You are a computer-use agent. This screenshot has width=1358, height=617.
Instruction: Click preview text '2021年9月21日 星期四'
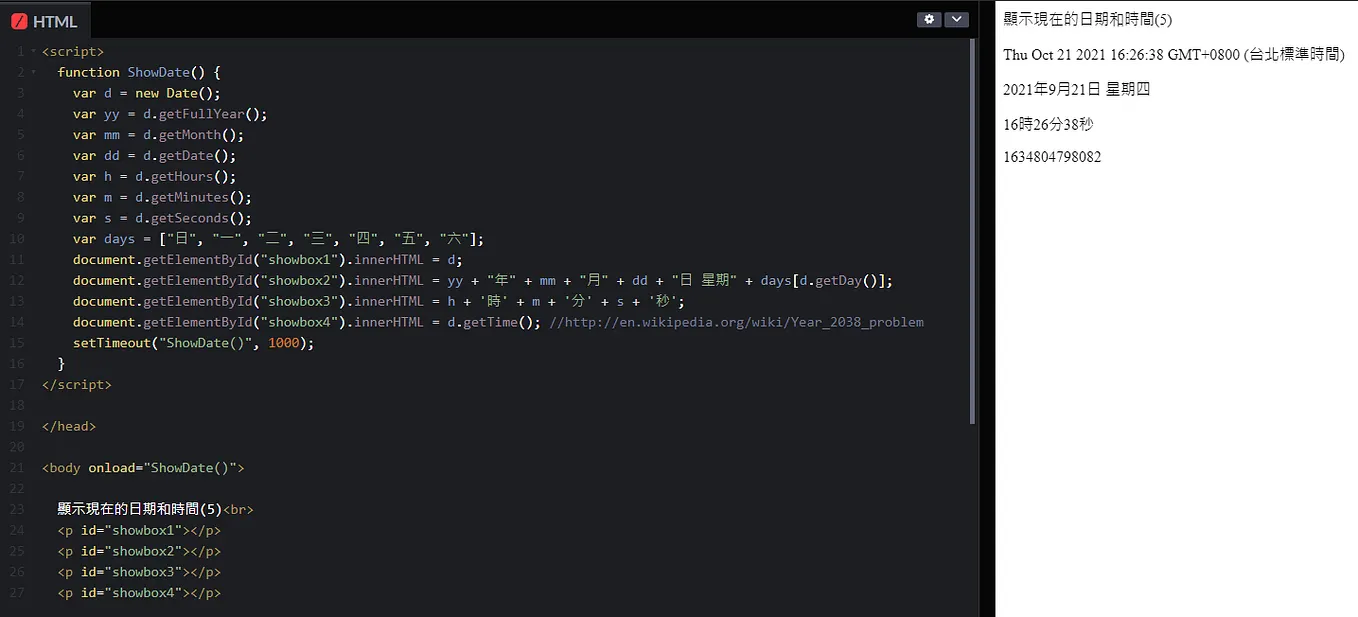pos(1077,90)
